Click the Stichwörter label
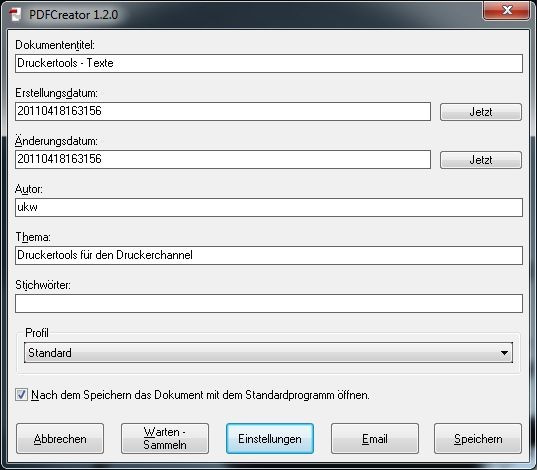 click(43, 285)
